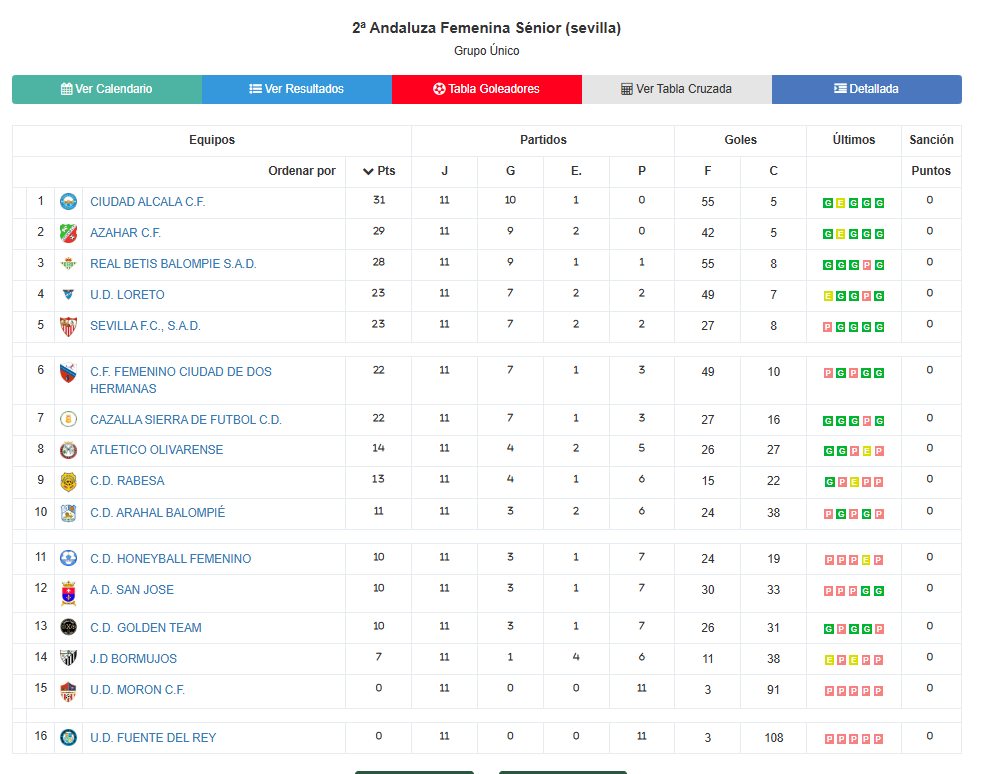Open AZAHAR C.F. team link
This screenshot has width=991, height=774.
tap(125, 233)
